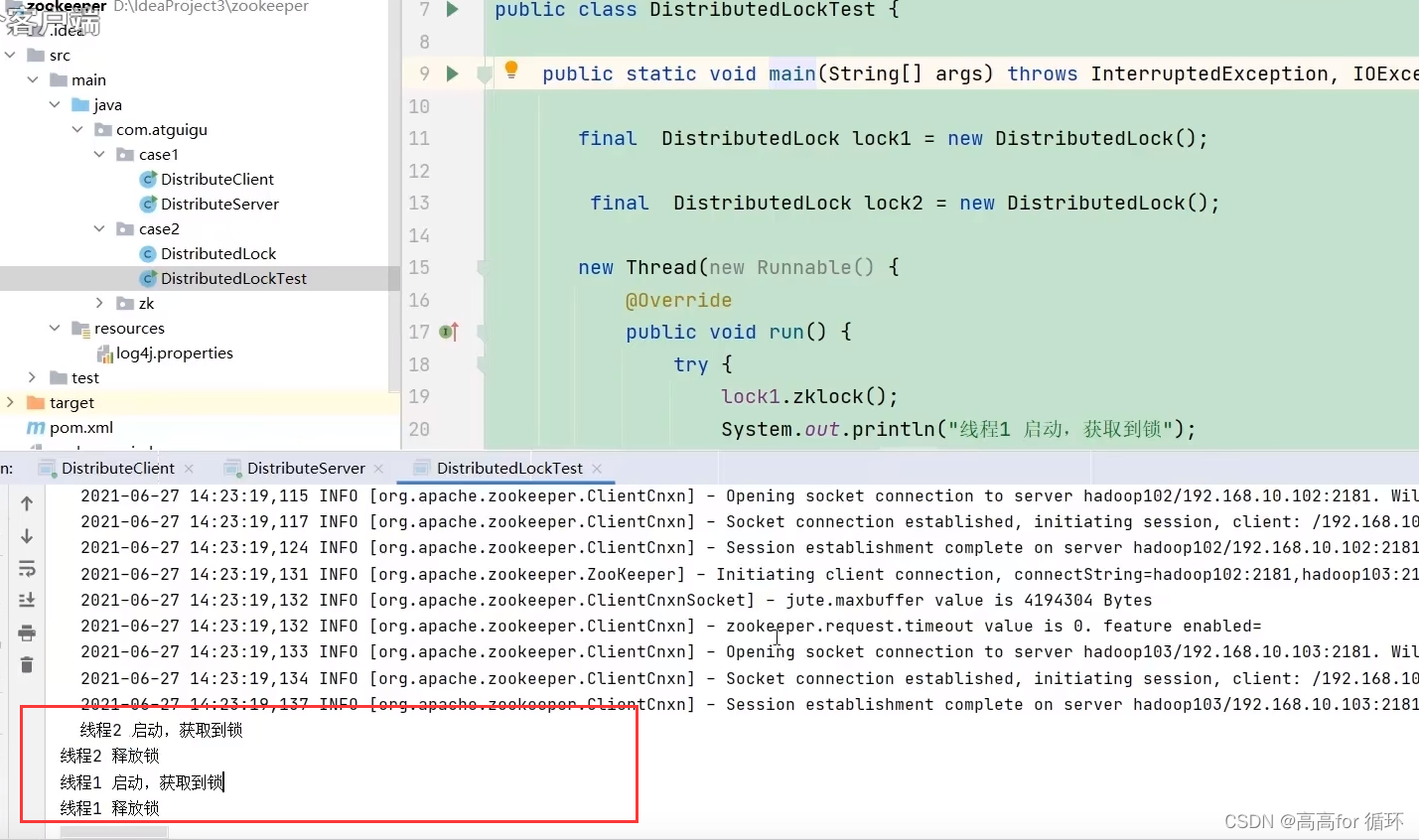This screenshot has height=840, width=1419.
Task: Collapse the src folder
Action: [10, 55]
